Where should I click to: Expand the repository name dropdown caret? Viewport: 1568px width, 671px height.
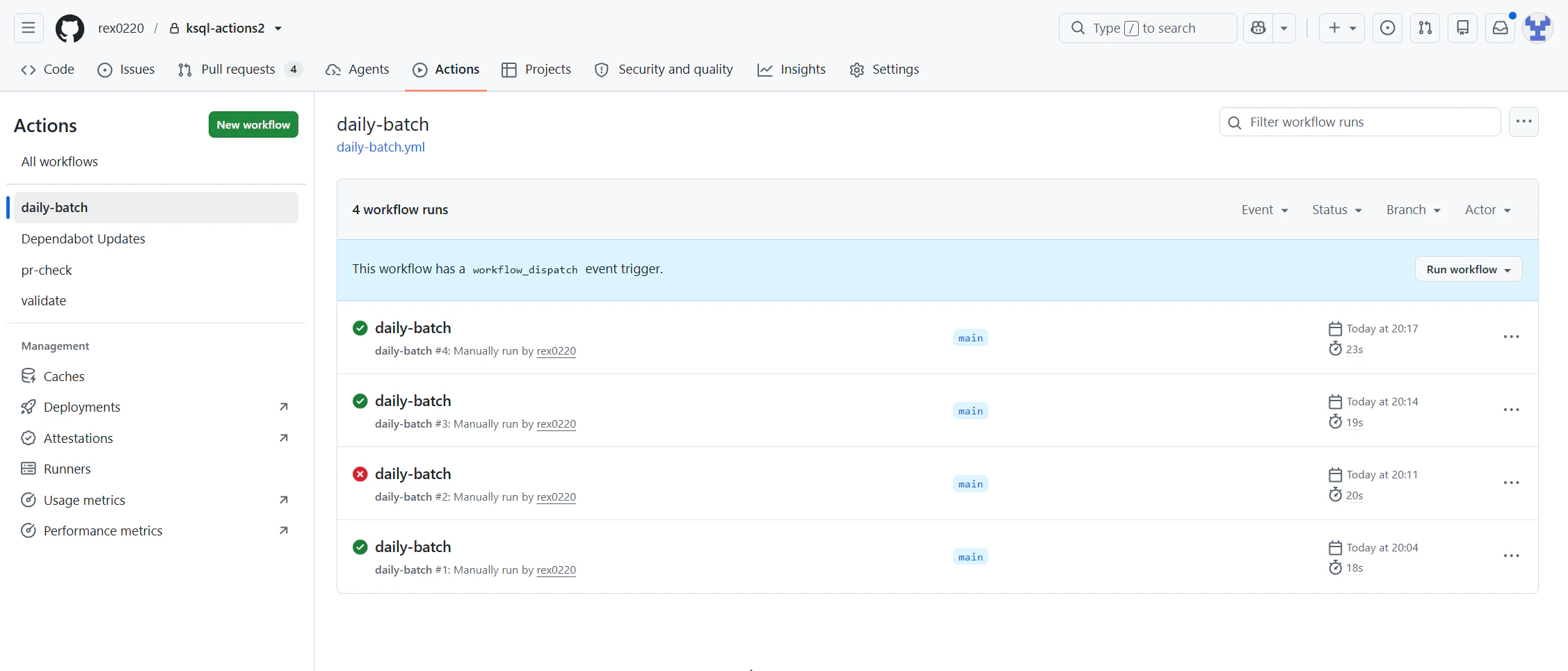278,29
